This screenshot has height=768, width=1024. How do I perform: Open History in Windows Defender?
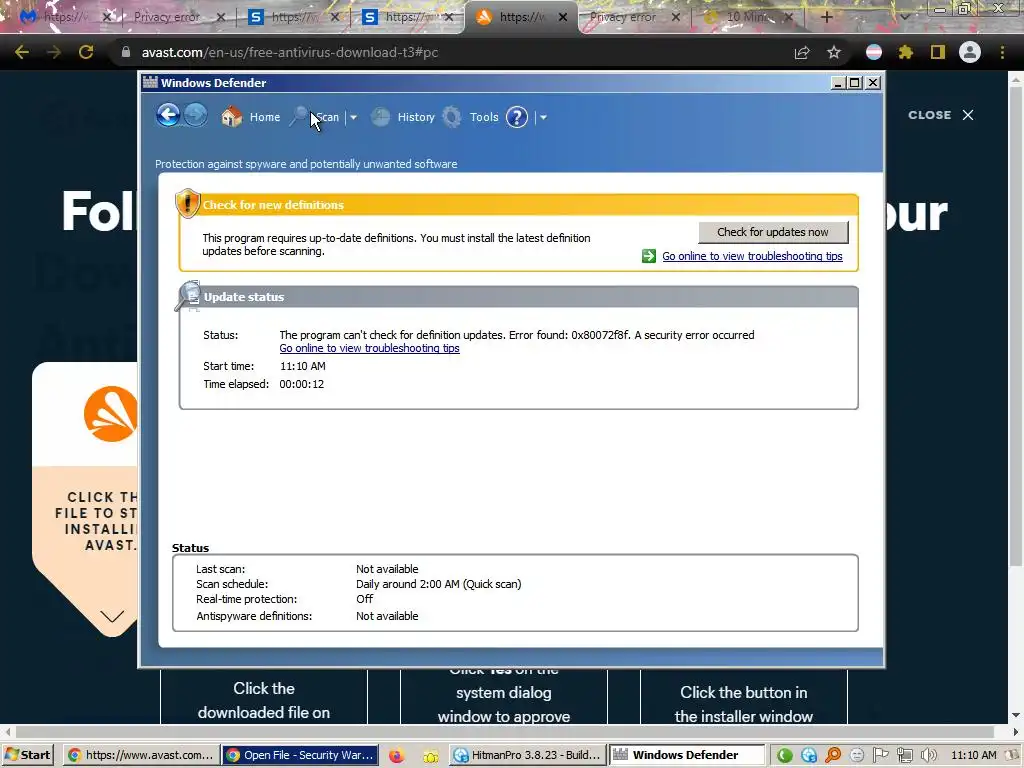pos(416,117)
